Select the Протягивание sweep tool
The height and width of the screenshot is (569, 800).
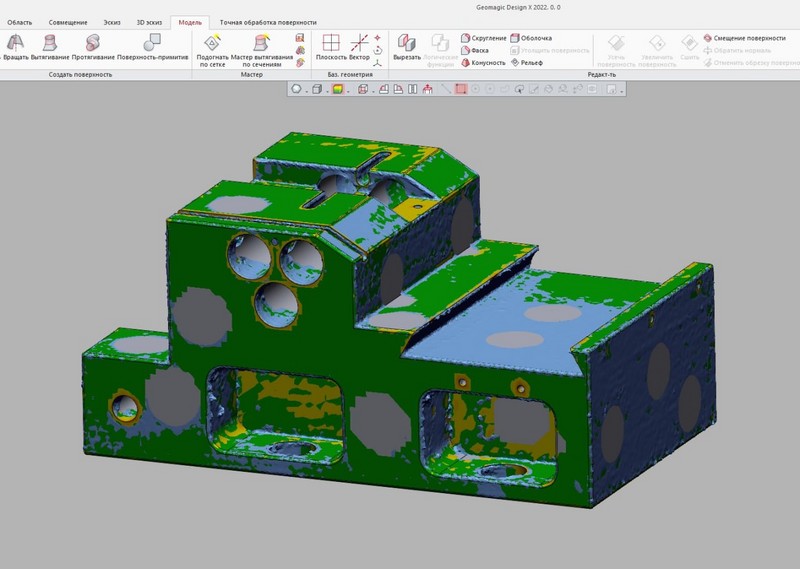tap(93, 47)
